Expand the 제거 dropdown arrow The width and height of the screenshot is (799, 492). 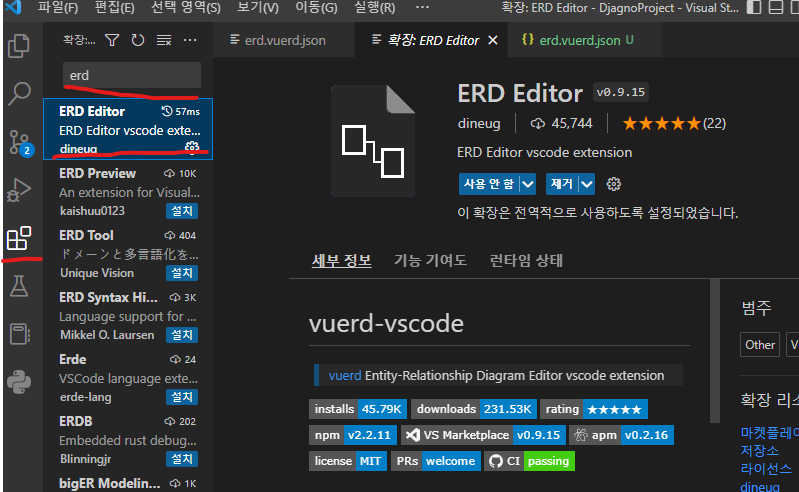(x=587, y=184)
